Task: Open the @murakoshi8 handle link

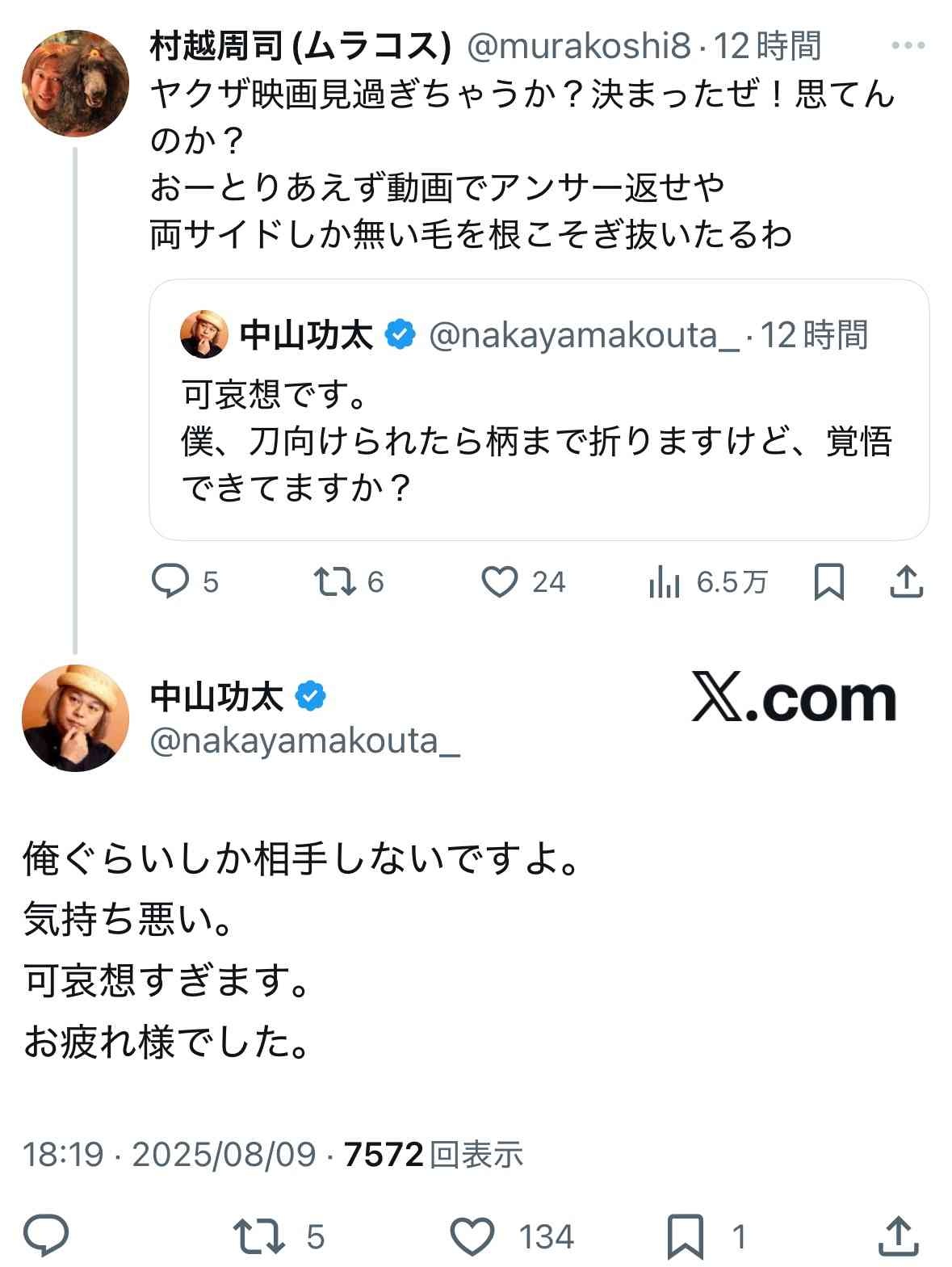Action: pos(579,47)
